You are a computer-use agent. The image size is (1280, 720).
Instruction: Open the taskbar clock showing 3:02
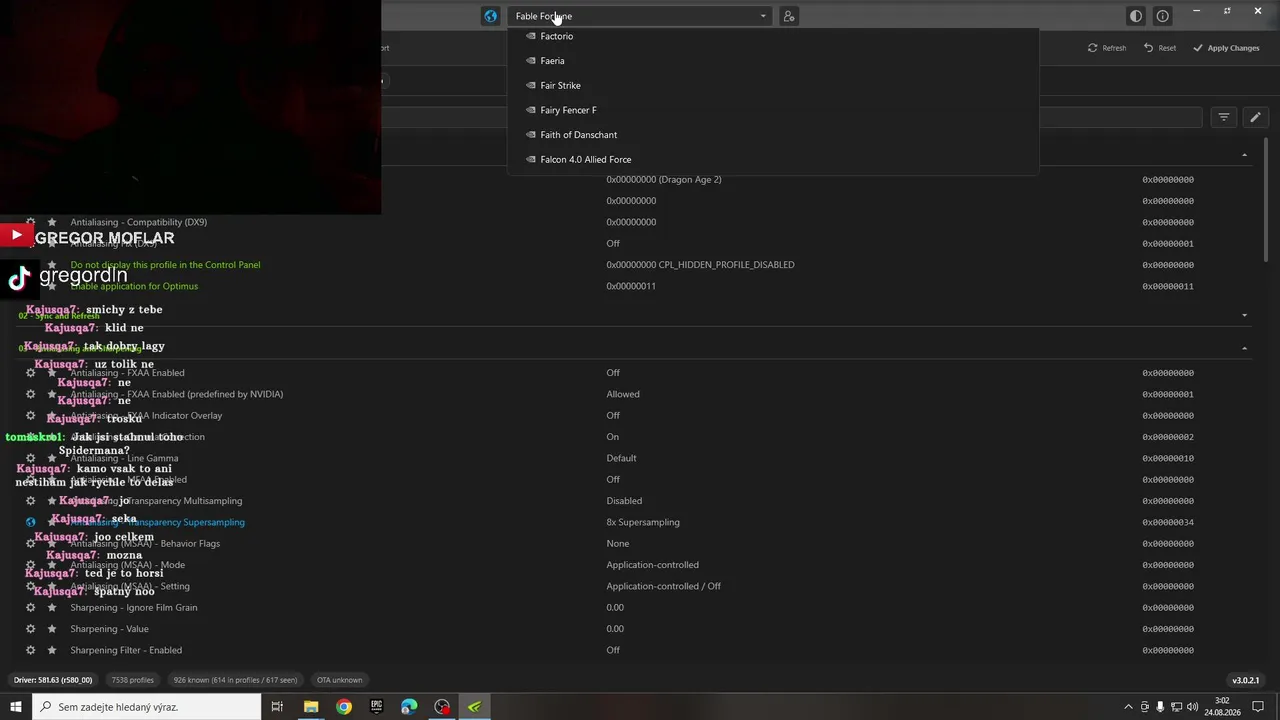pos(1222,707)
